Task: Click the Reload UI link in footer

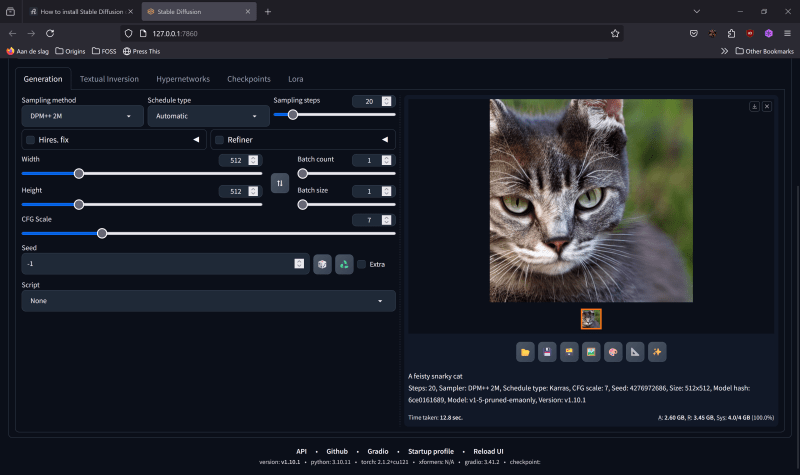Action: [487, 451]
